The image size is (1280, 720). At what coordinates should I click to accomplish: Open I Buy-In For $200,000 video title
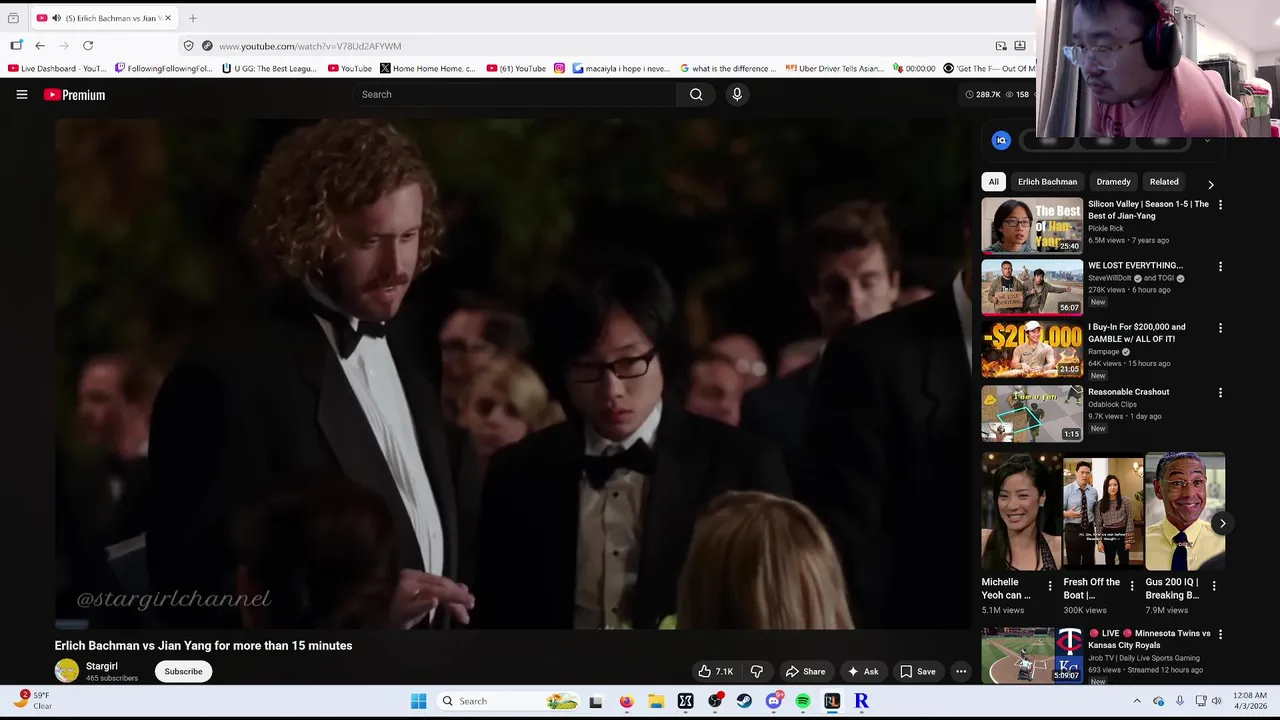tap(1137, 333)
